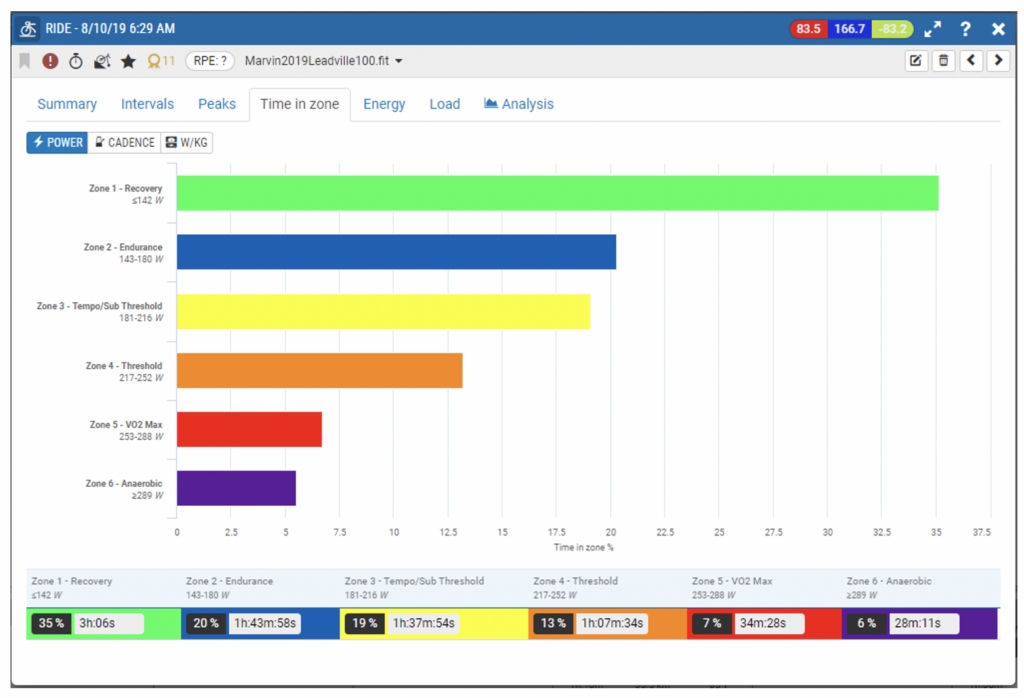Click the stopwatch timer icon
The width and height of the screenshot is (1024, 698).
point(76,61)
